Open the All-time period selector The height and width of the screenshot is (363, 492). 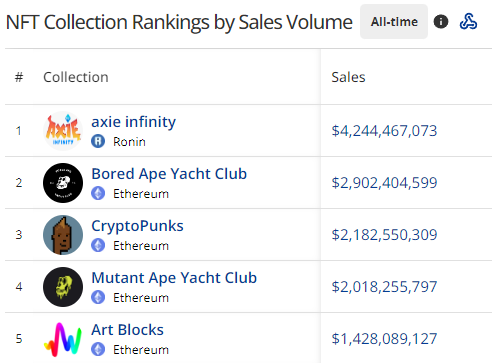pos(394,22)
